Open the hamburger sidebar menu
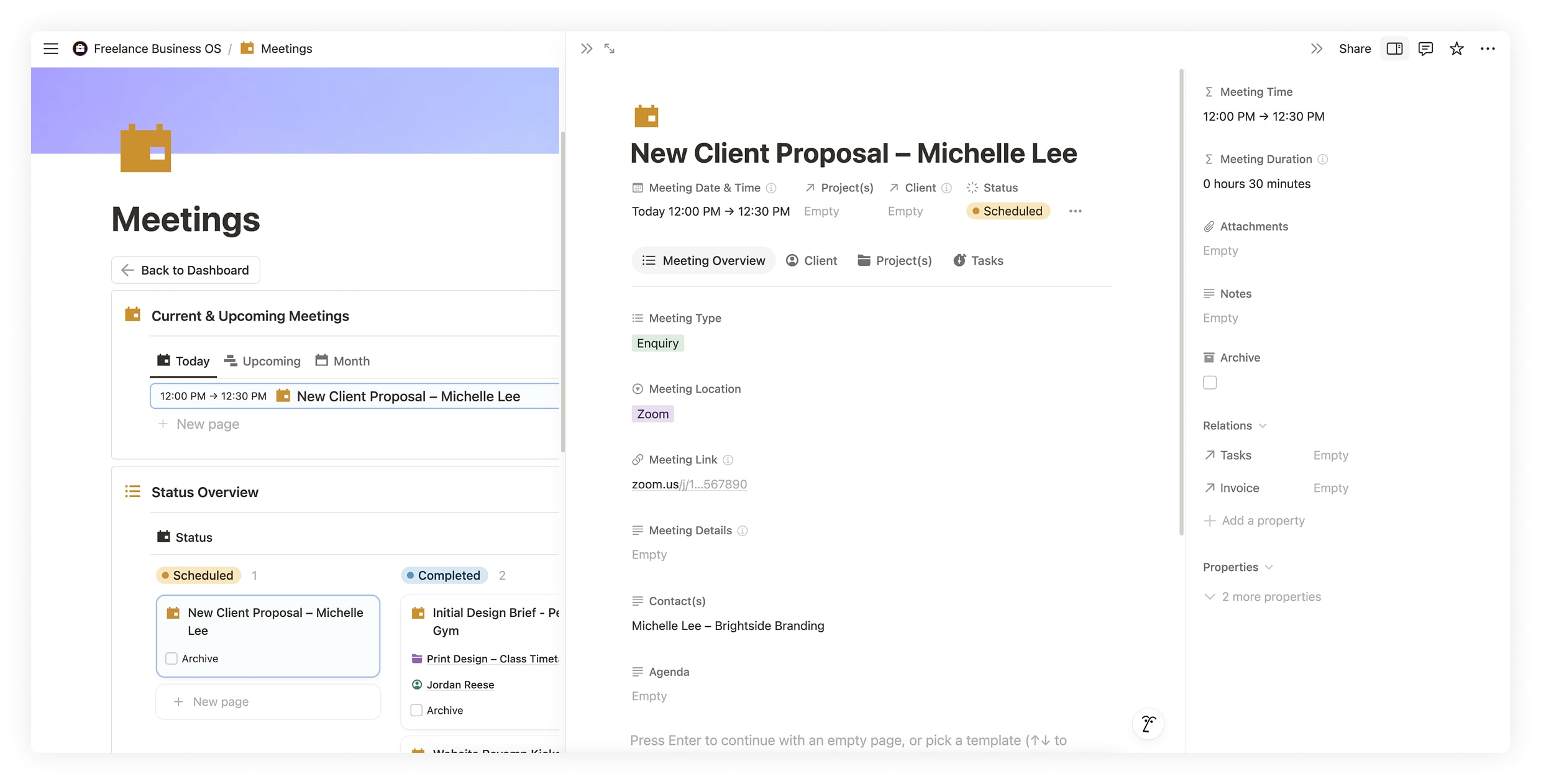The image size is (1541, 784). coord(51,48)
